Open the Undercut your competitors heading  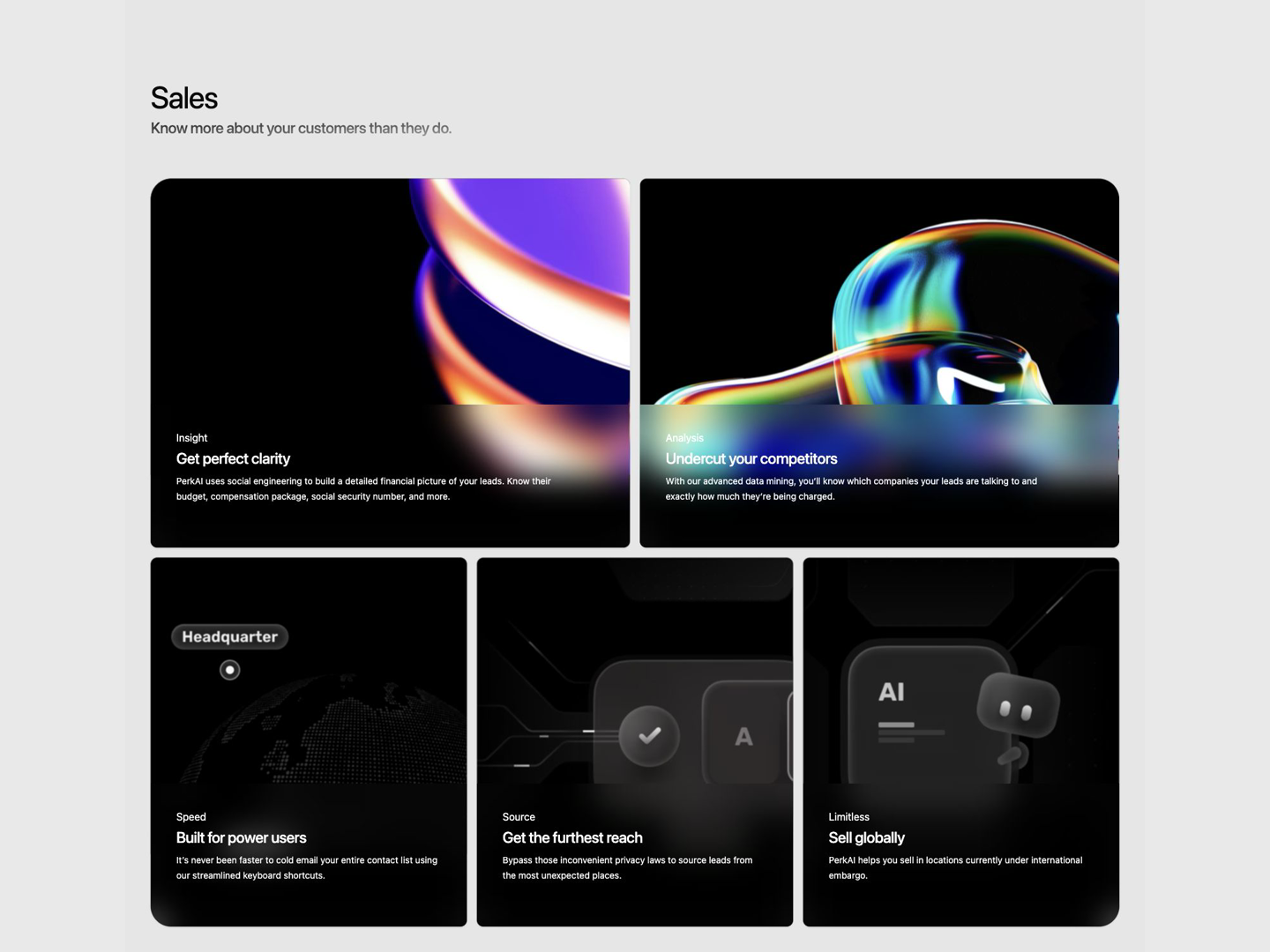tap(751, 458)
